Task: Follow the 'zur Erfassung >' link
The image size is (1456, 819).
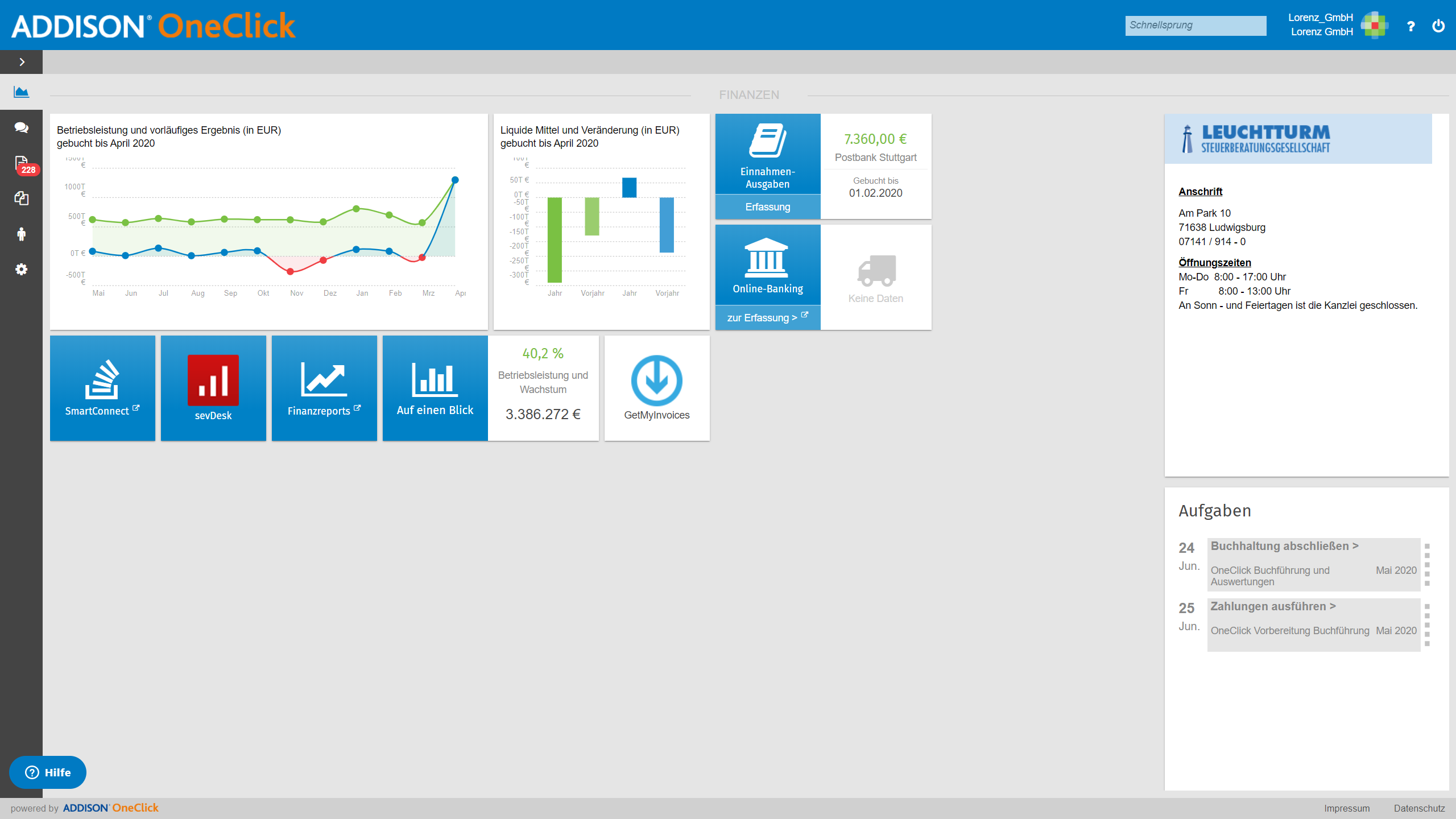Action: point(768,317)
